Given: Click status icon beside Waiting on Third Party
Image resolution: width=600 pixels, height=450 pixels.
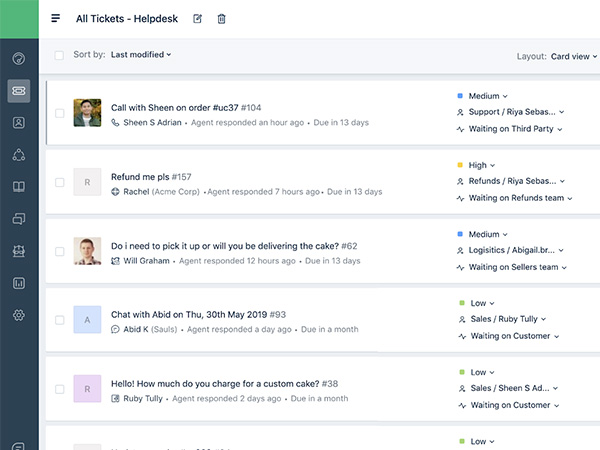Looking at the screenshot, I should pos(460,129).
